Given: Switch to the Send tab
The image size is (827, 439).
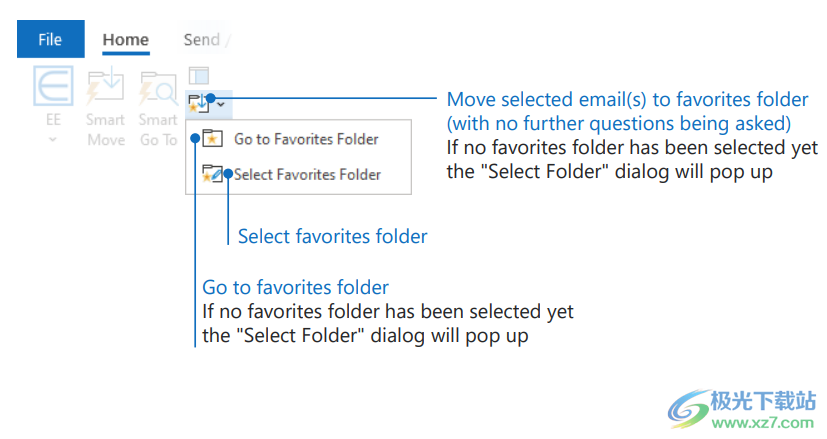Looking at the screenshot, I should pyautogui.click(x=202, y=40).
